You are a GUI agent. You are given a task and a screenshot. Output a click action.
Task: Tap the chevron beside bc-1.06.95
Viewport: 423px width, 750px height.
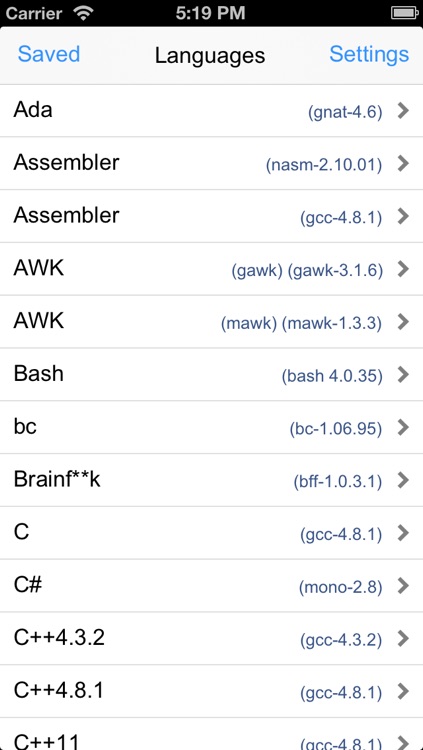tap(403, 427)
